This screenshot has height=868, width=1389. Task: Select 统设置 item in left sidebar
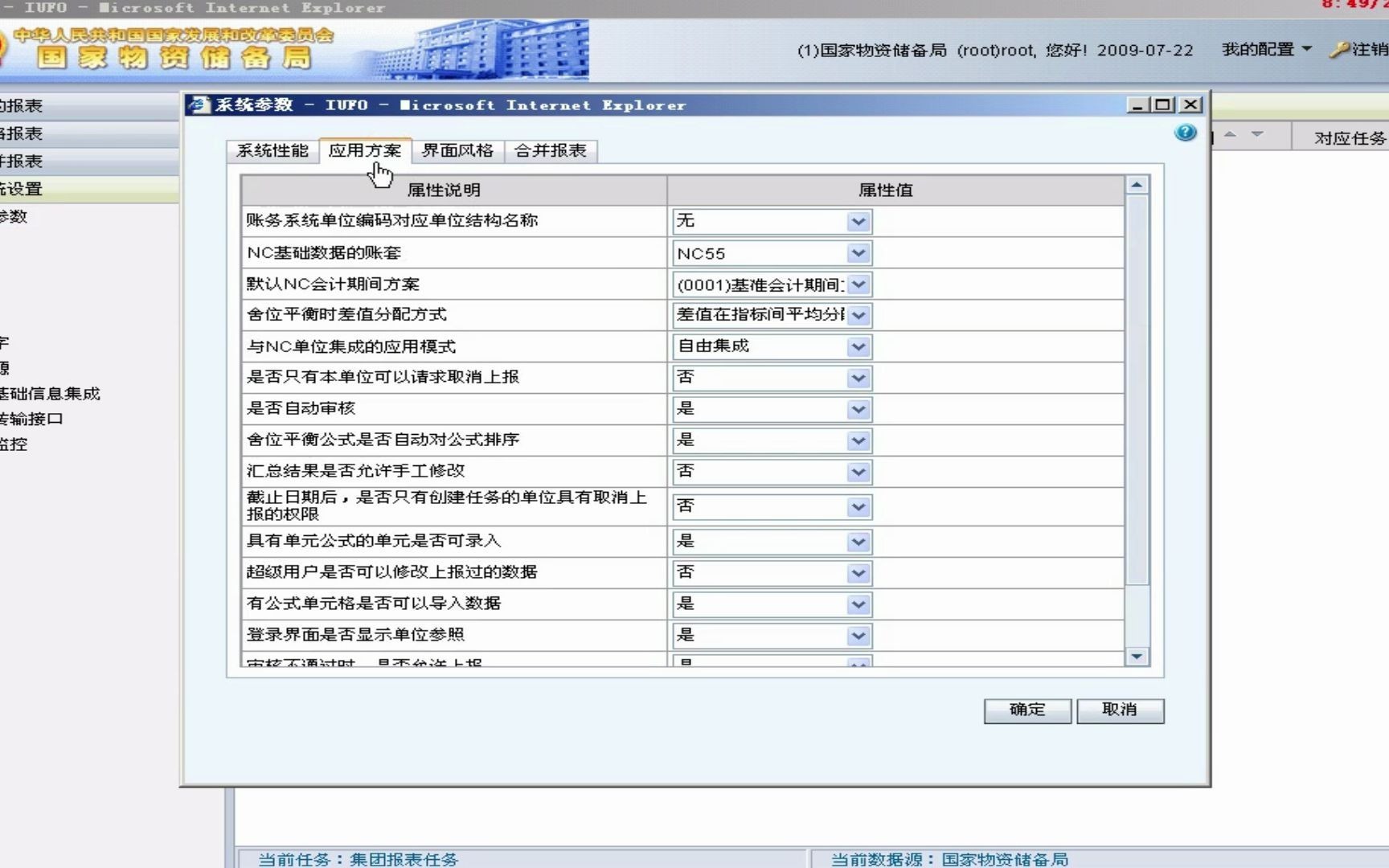[x=89, y=189]
